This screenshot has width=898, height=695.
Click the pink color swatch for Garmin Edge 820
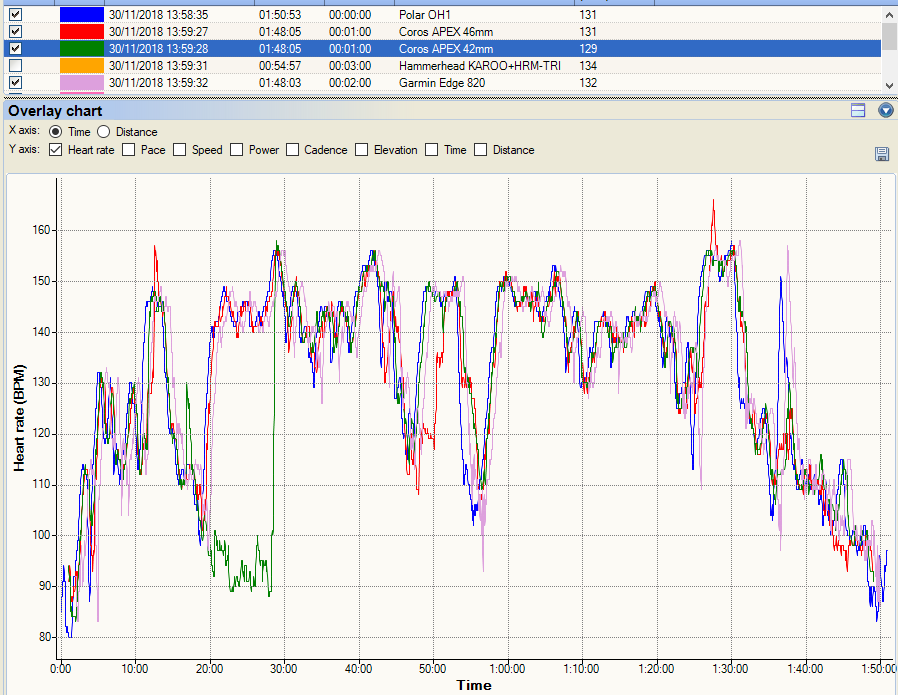point(82,82)
